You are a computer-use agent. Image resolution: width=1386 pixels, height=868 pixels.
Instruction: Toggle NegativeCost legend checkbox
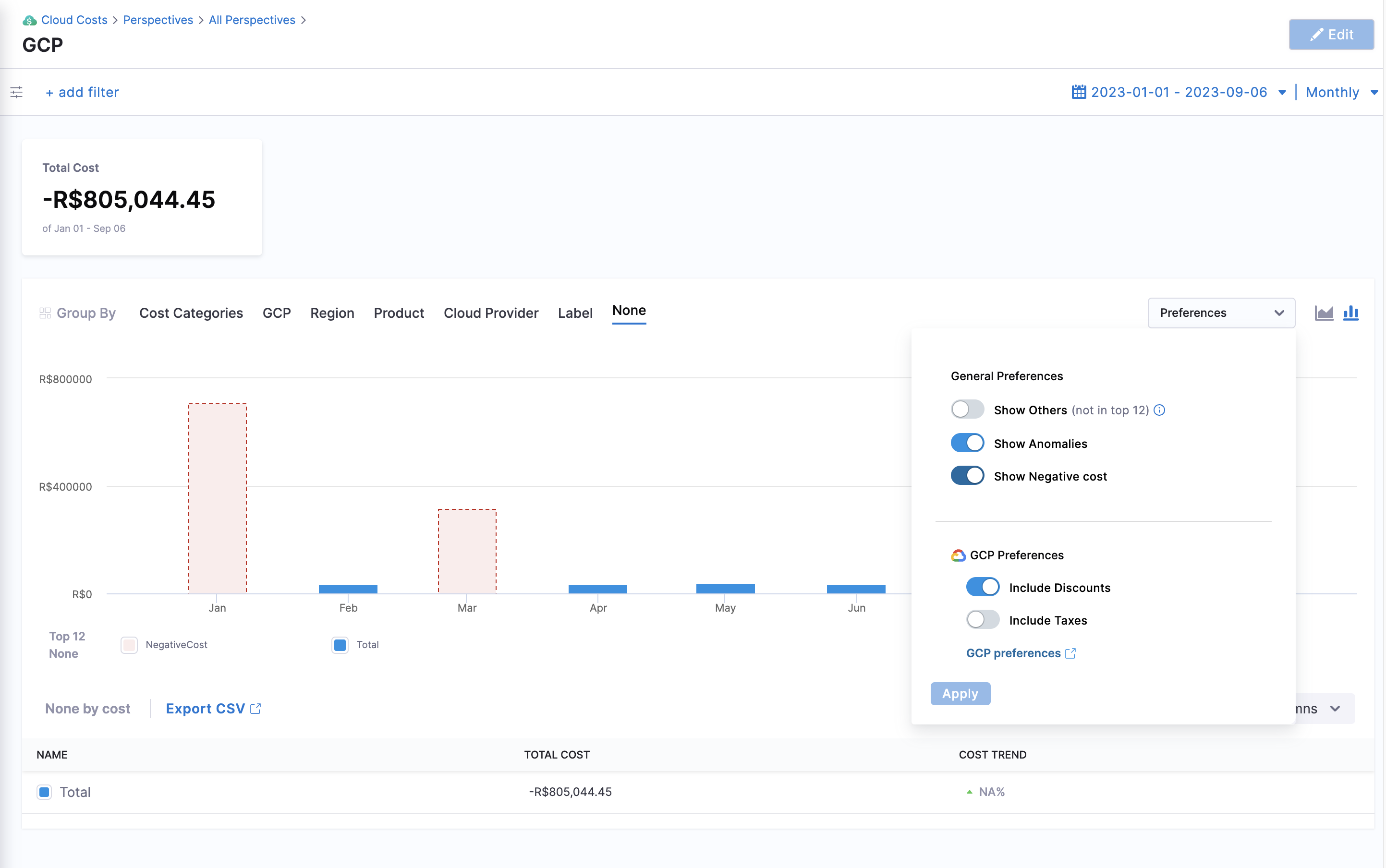click(129, 645)
